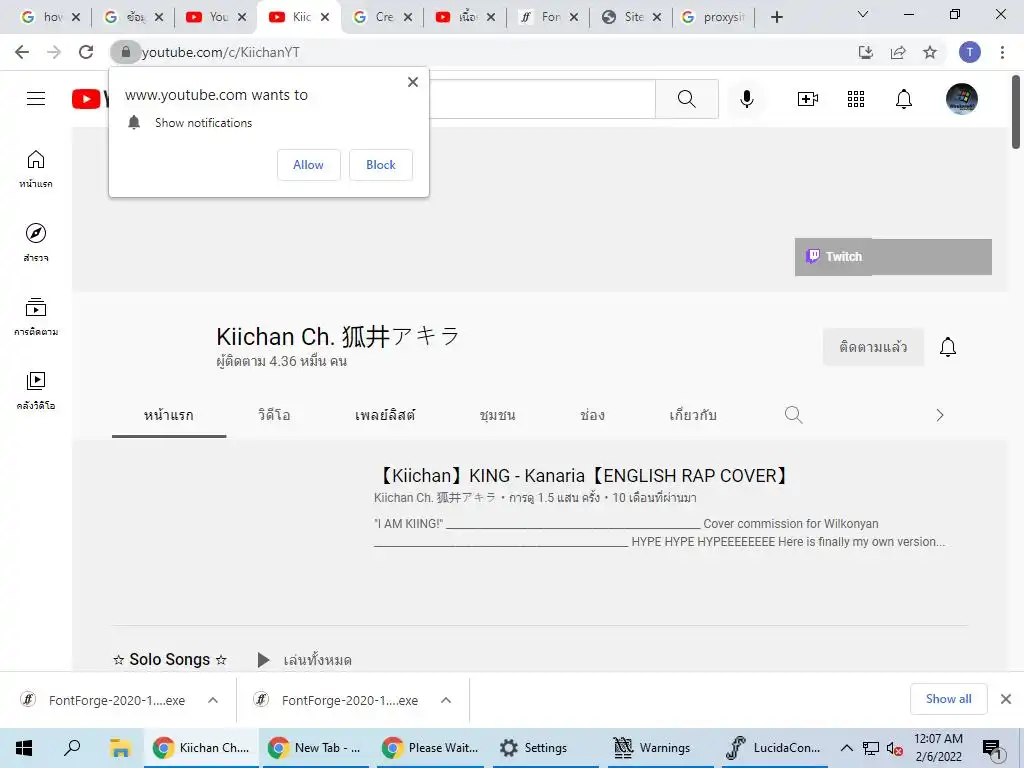Go to Home in the left sidebar
The height and width of the screenshot is (768, 1024).
(36, 168)
